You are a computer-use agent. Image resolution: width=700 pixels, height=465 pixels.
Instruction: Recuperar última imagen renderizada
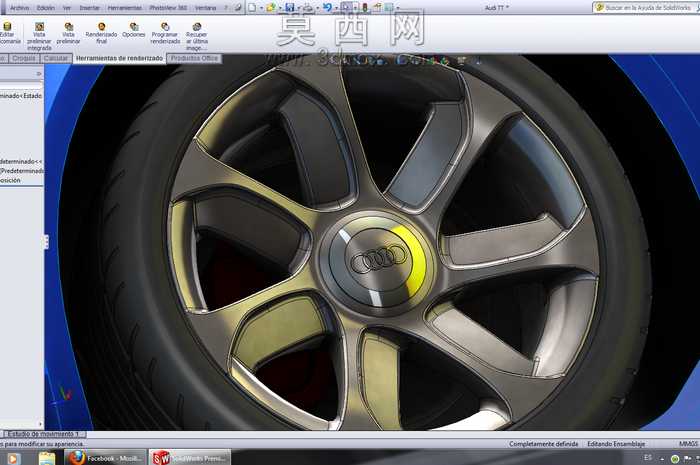click(196, 36)
